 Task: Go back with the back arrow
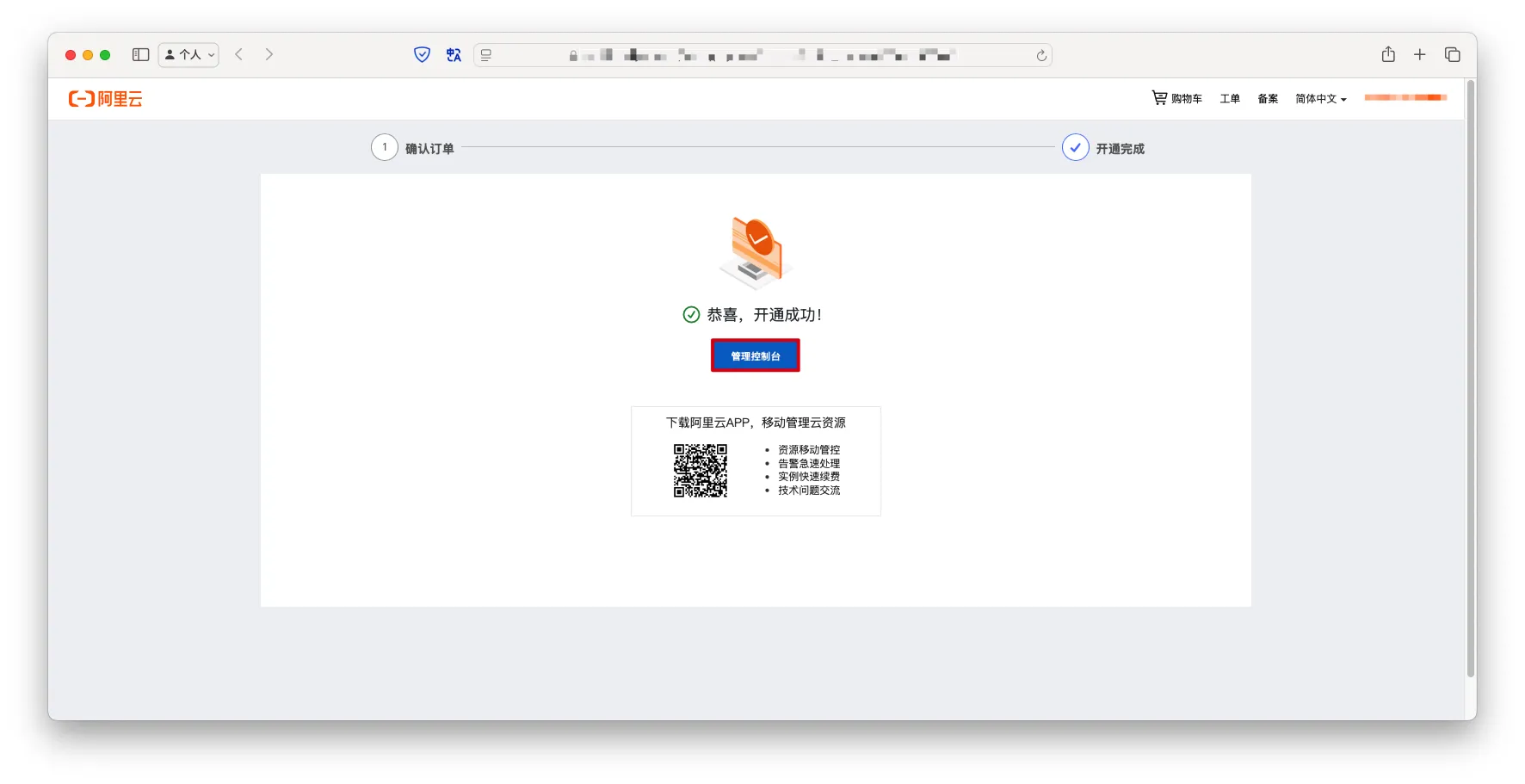pos(239,55)
